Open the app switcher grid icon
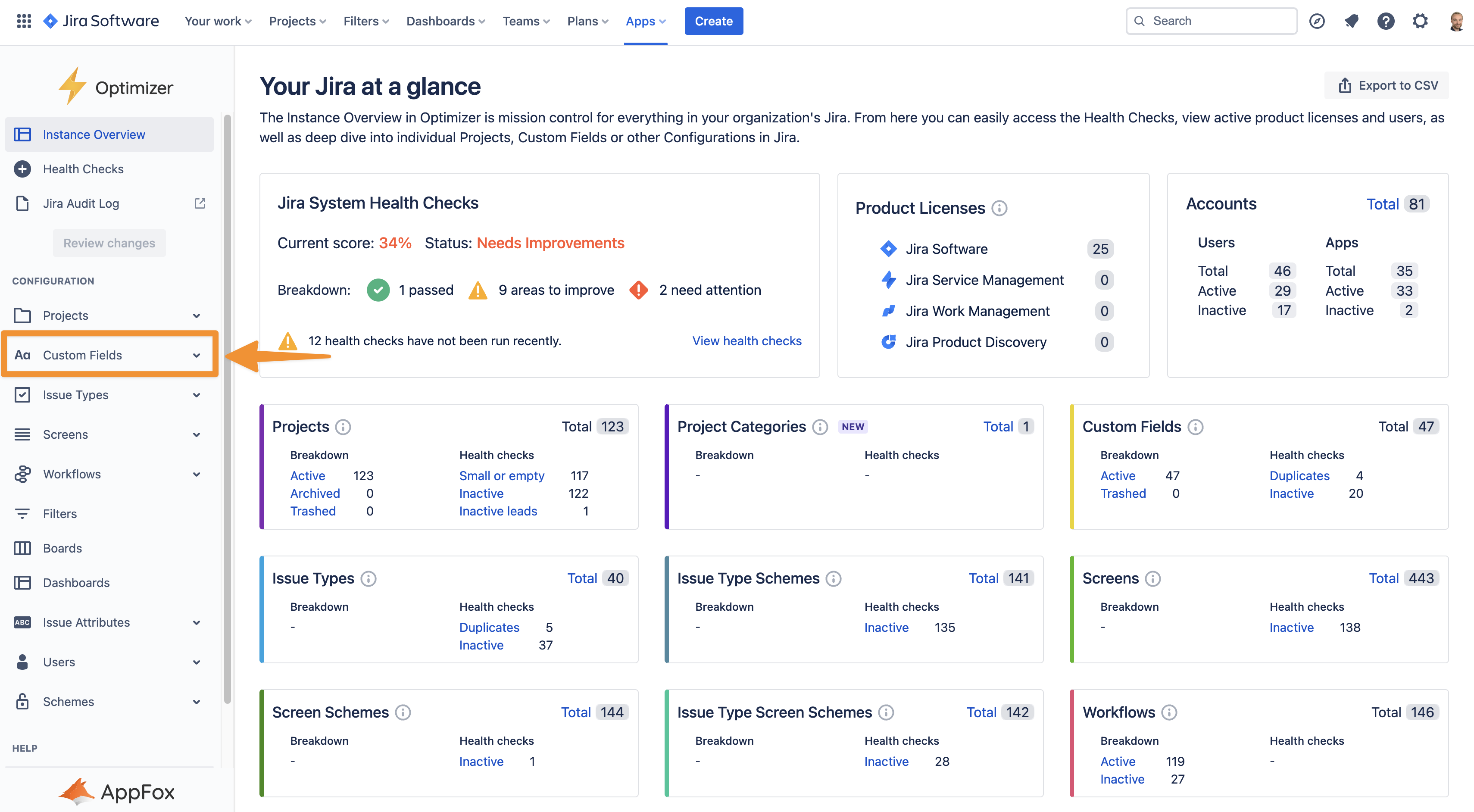This screenshot has height=812, width=1474. pos(23,21)
